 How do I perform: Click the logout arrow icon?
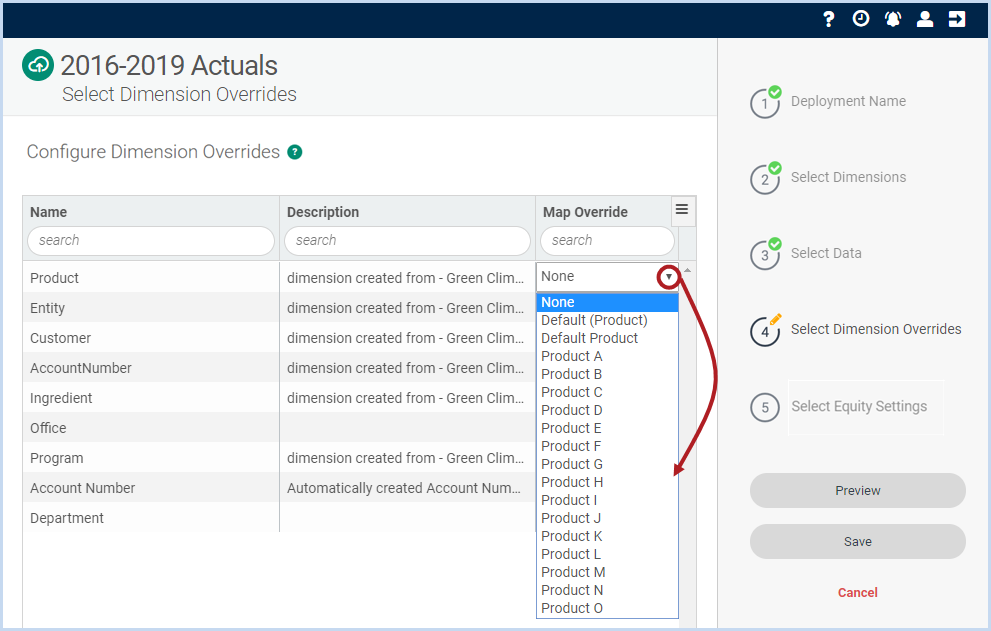tap(957, 19)
